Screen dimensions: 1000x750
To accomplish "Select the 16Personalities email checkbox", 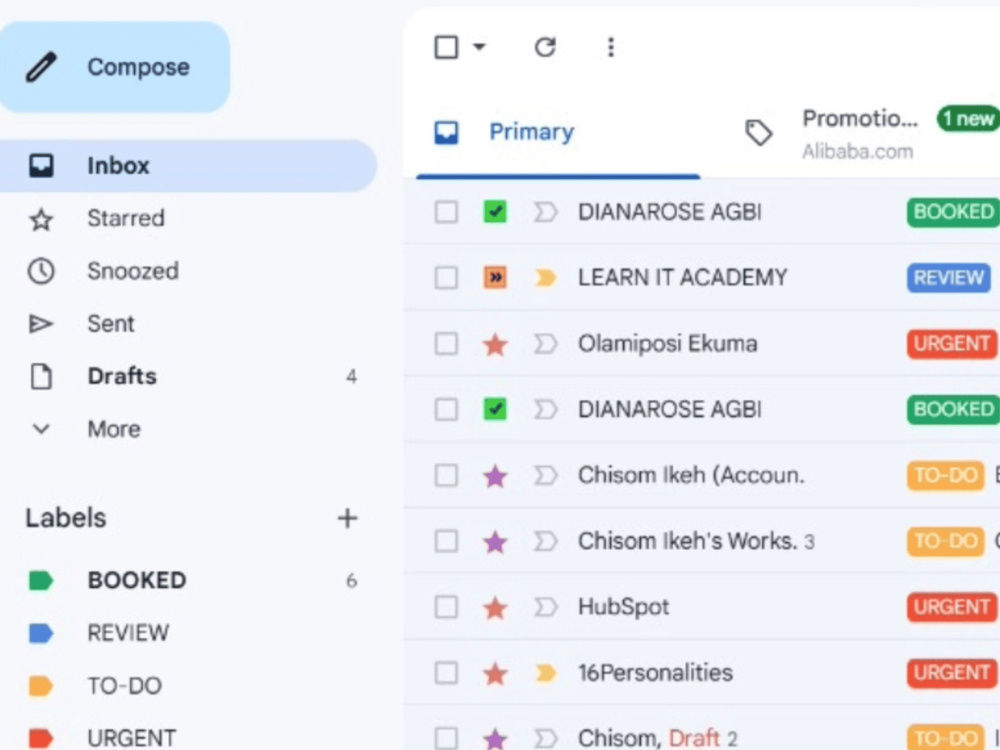I will click(x=446, y=673).
